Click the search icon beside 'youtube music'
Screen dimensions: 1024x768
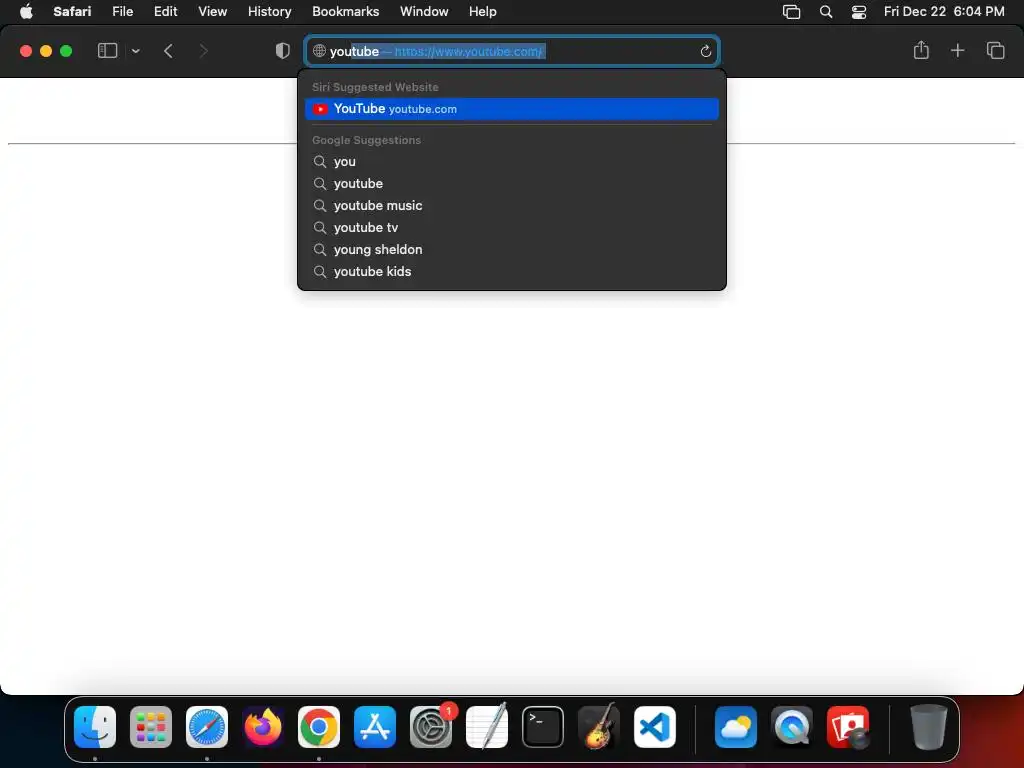[x=319, y=206]
